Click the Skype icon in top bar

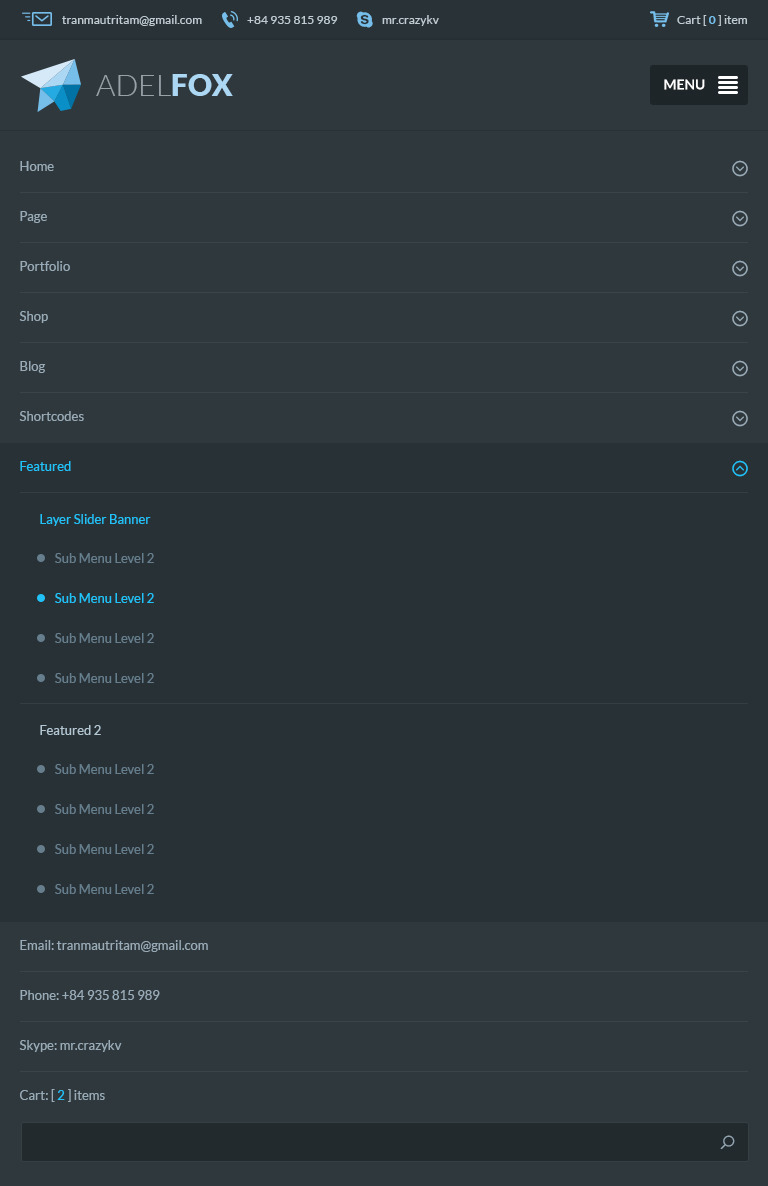pos(365,19)
